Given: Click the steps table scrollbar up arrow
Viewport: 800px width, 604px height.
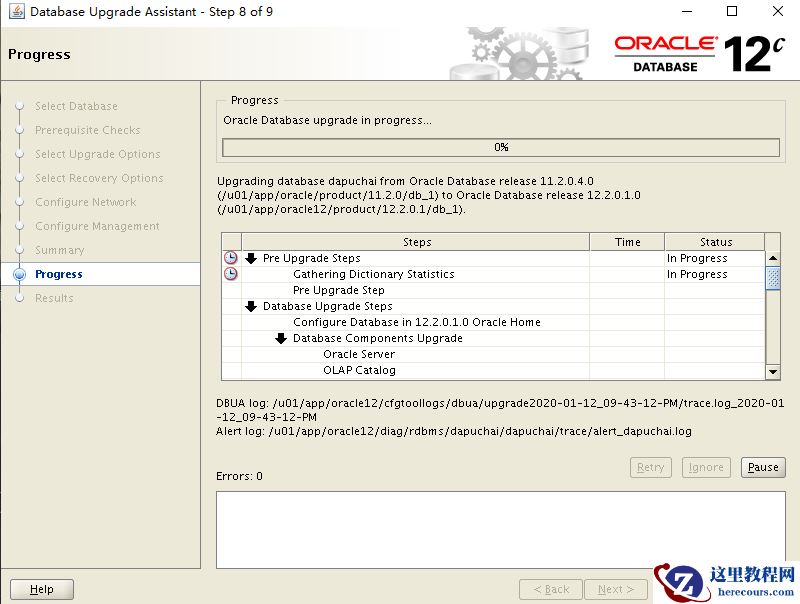Looking at the screenshot, I should point(773,258).
